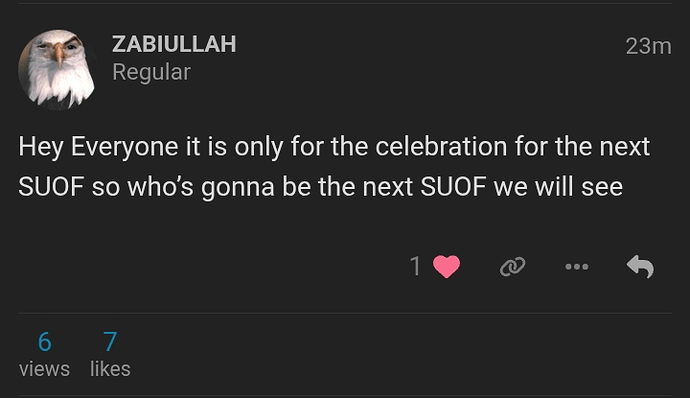Click the number 6 above views
Image resolution: width=690 pixels, height=398 pixels.
[44, 342]
